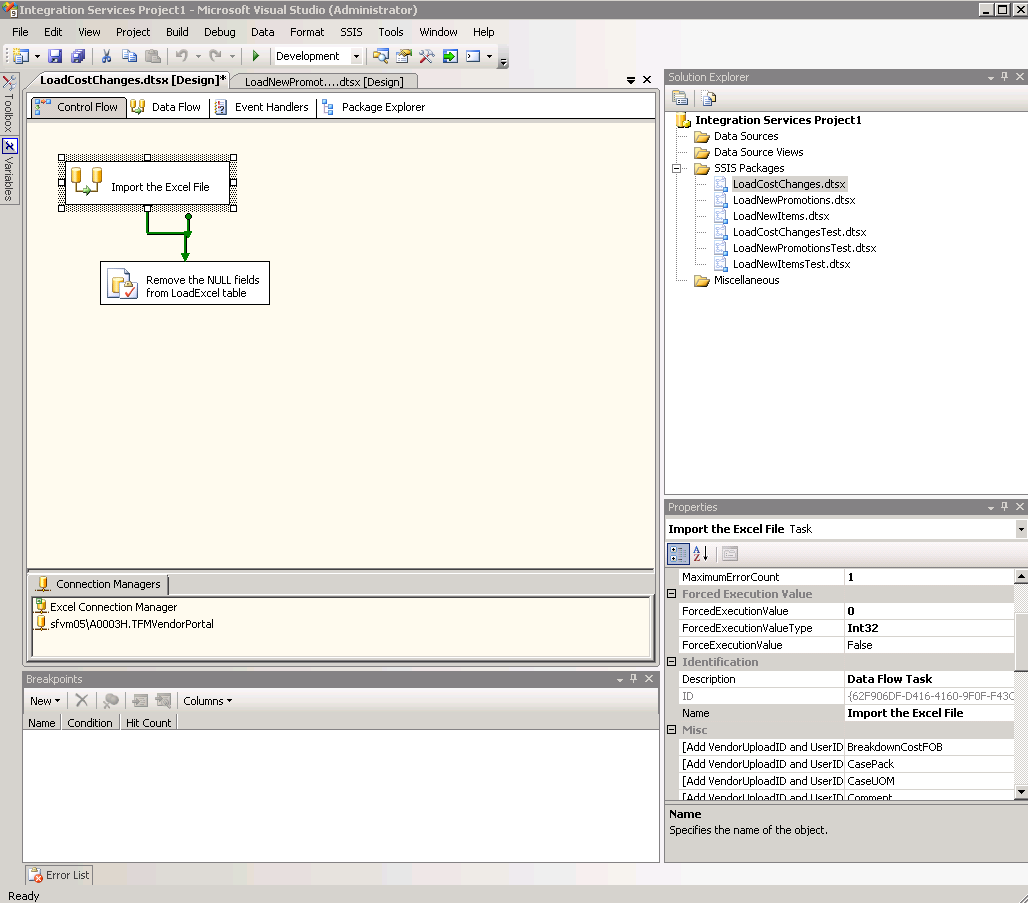Viewport: 1028px width, 903px height.
Task: Select the Categorized view icon in Properties panel
Action: tap(678, 554)
